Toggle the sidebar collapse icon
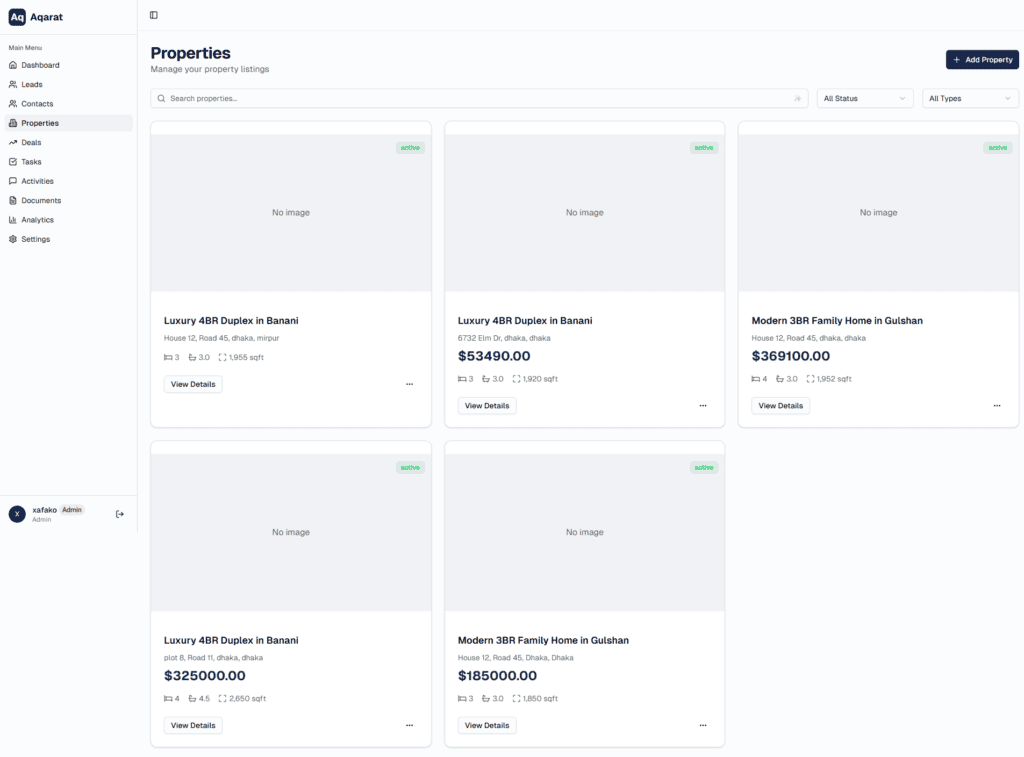Viewport: 1024px width, 757px height. pyautogui.click(x=153, y=15)
